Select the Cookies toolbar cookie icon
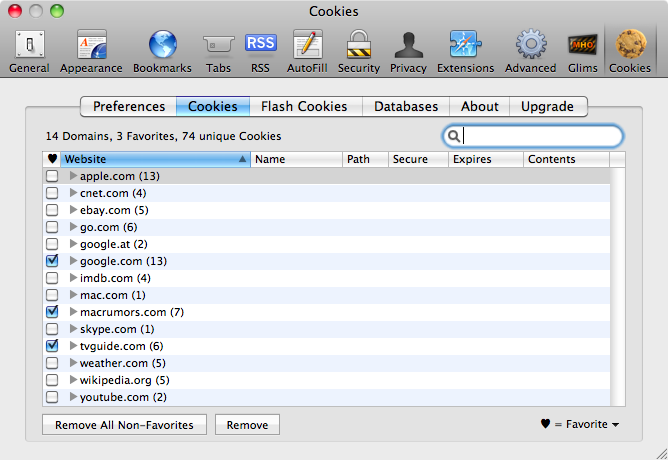Viewport: 668px width, 460px height. (x=630, y=44)
